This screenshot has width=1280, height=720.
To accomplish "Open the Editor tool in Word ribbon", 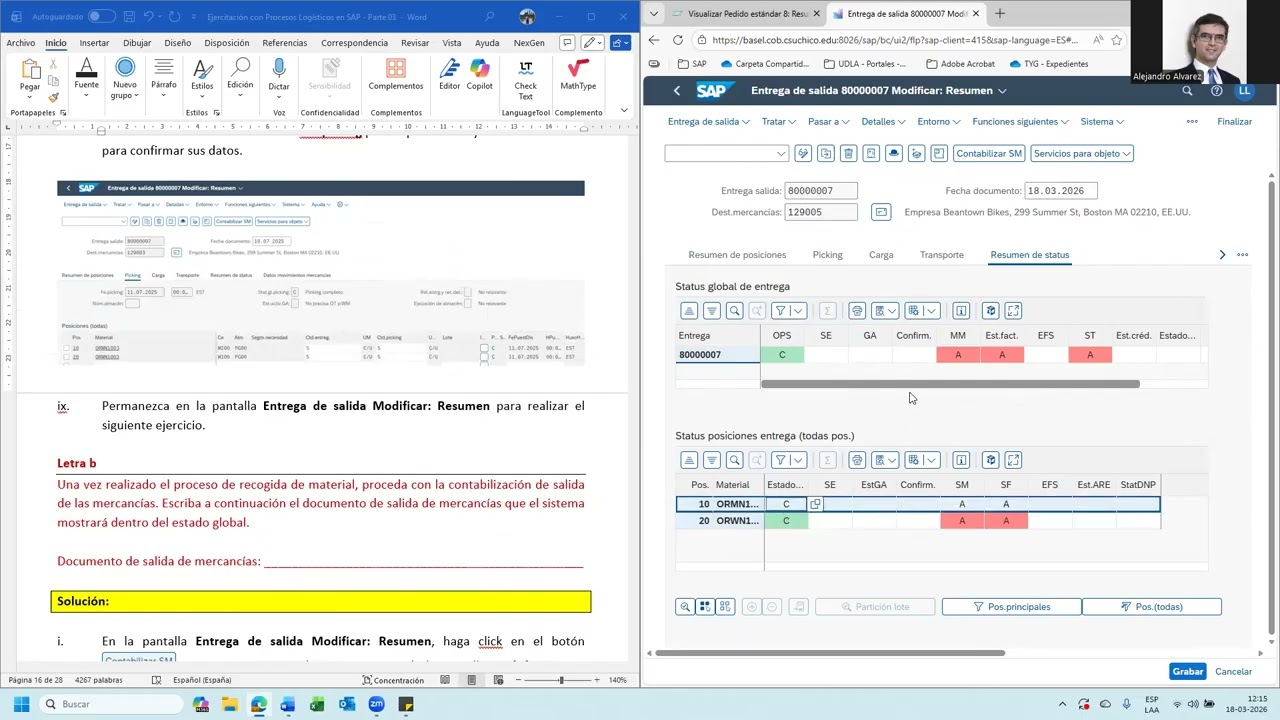I will pos(449,75).
